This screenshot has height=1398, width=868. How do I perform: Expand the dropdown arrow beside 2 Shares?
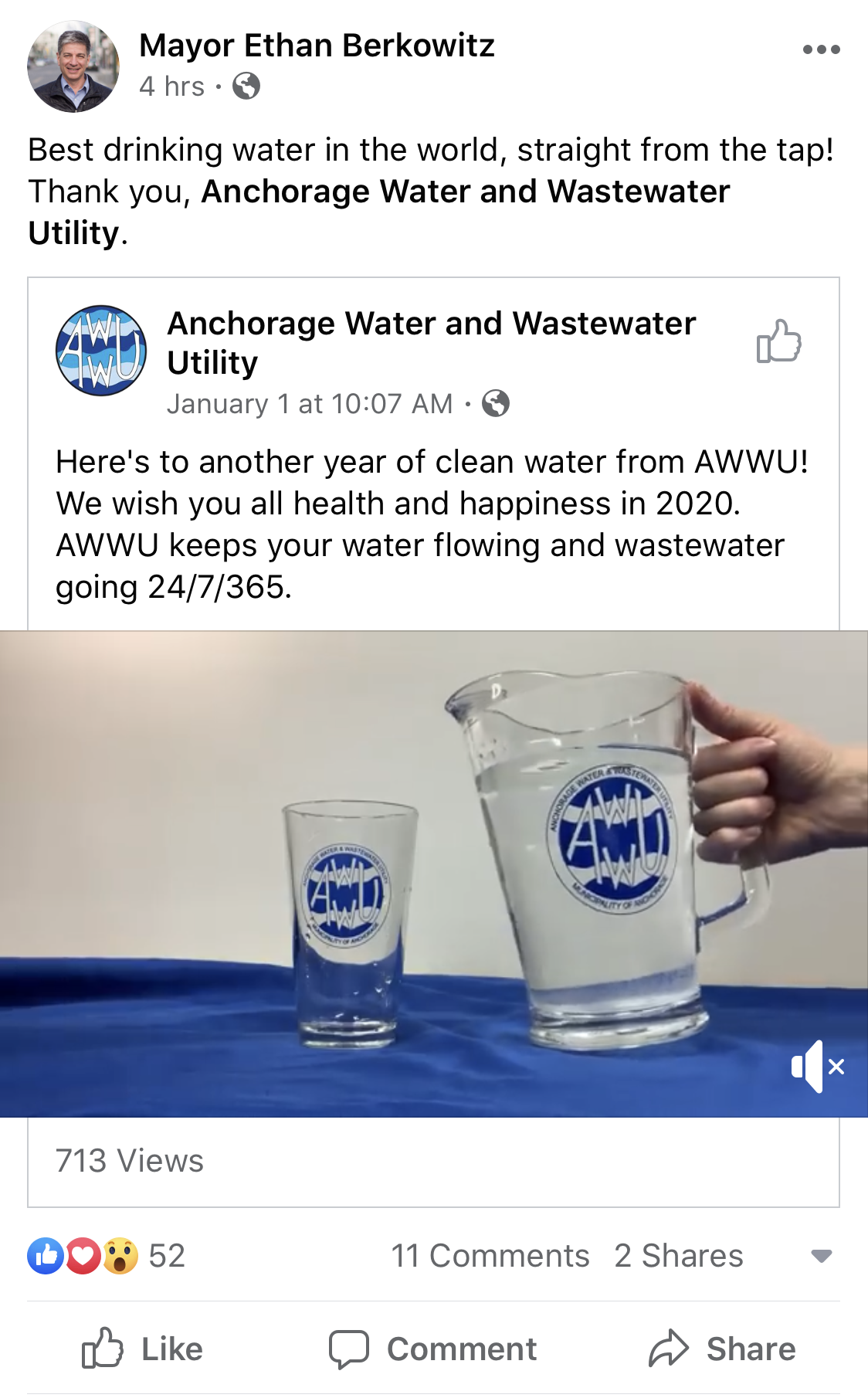tap(822, 1256)
